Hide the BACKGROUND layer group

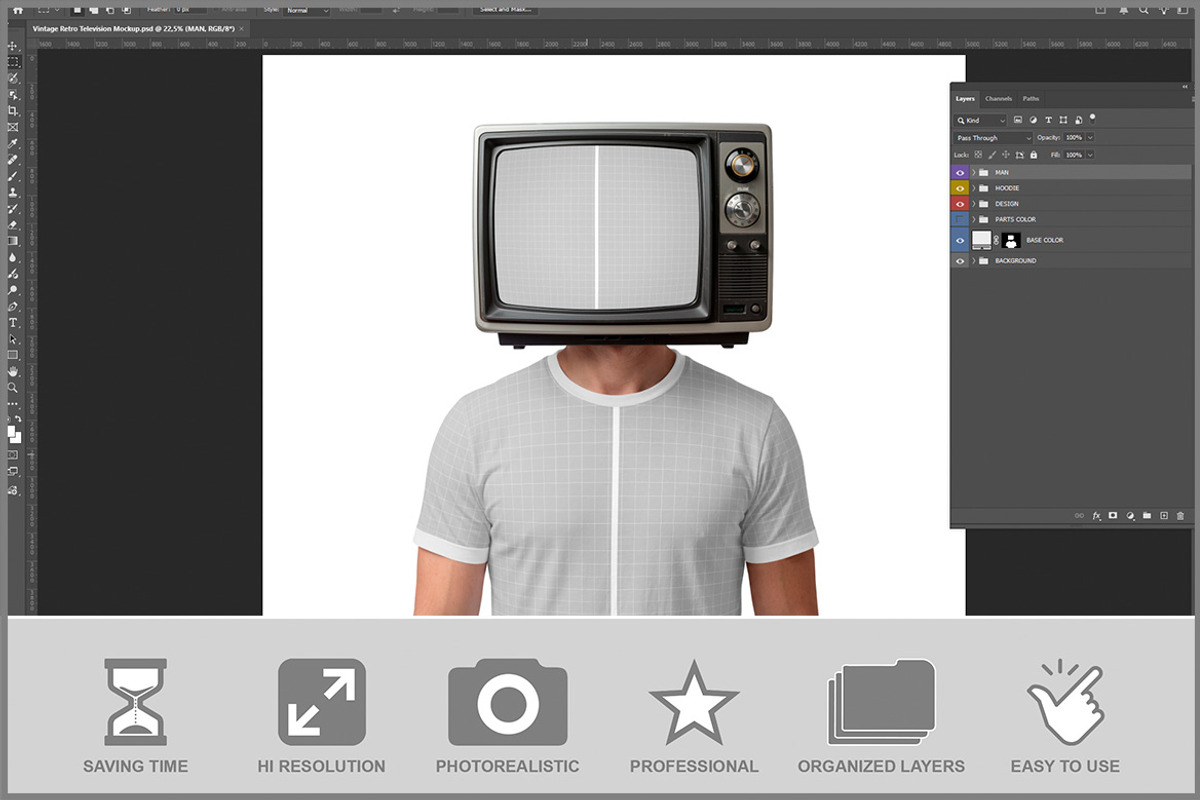point(960,261)
